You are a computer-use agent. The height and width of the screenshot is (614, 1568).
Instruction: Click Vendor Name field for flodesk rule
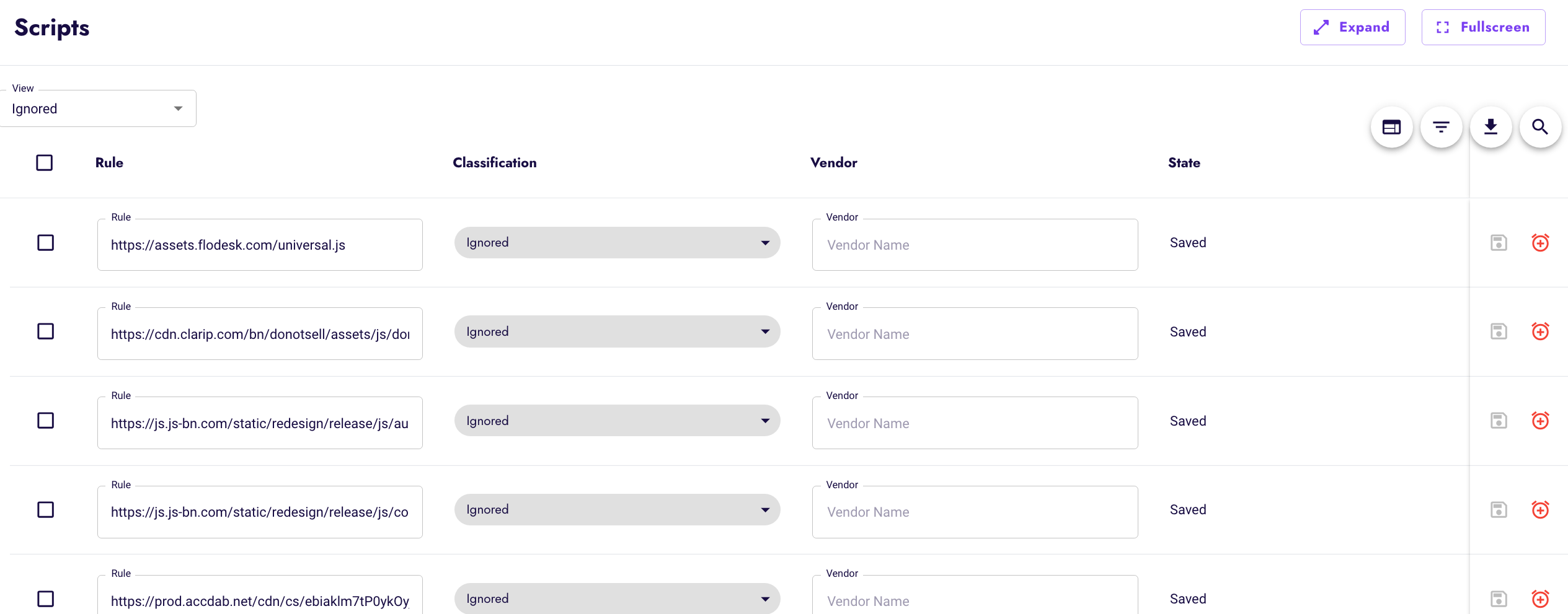(x=975, y=245)
